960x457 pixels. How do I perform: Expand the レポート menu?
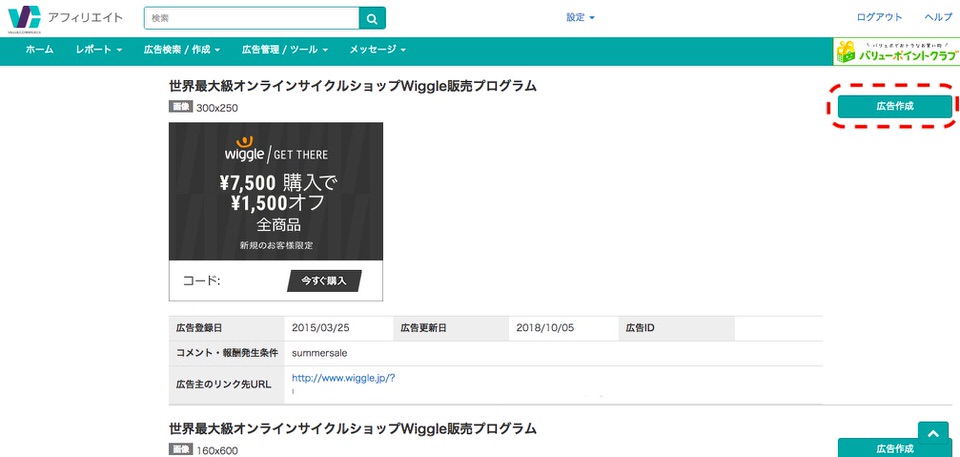point(99,50)
